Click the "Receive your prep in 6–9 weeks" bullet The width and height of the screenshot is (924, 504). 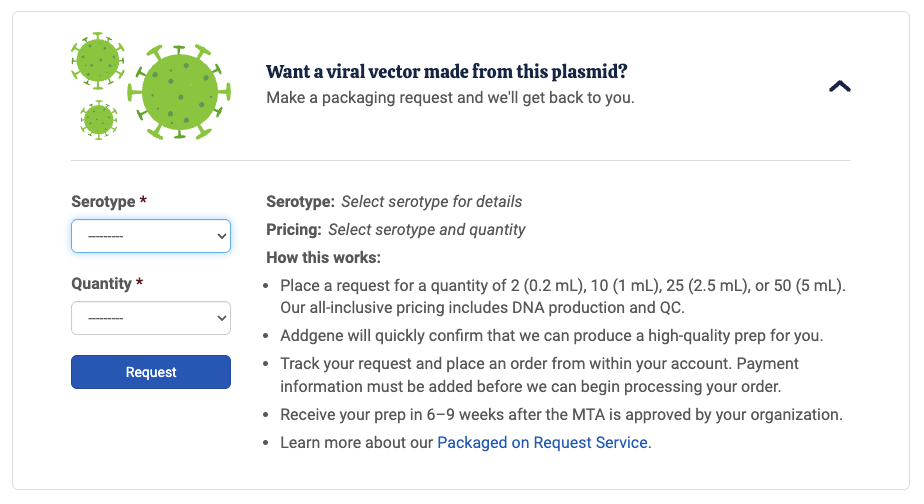click(561, 414)
